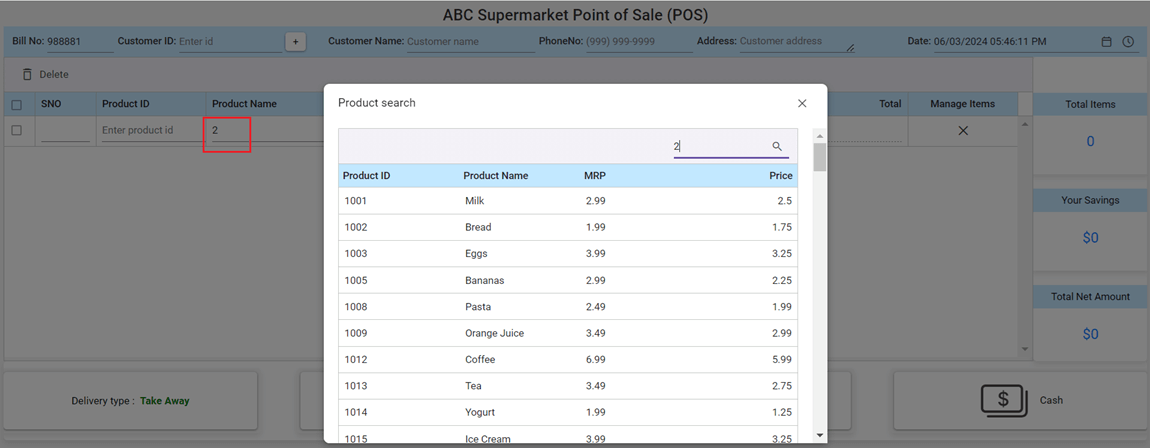Select the Orange Juice product row

567,333
